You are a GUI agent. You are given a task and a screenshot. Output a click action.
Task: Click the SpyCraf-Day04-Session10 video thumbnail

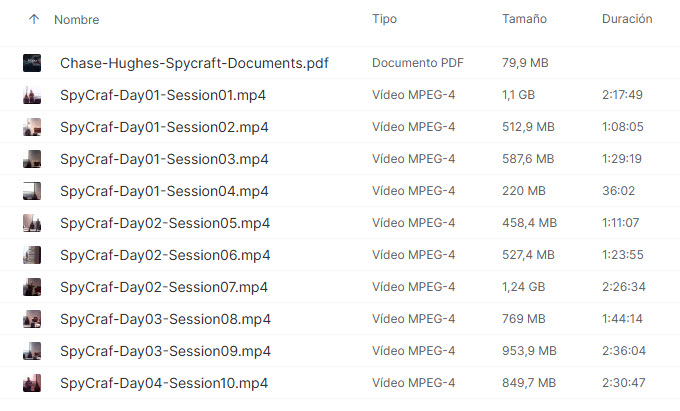coord(32,383)
